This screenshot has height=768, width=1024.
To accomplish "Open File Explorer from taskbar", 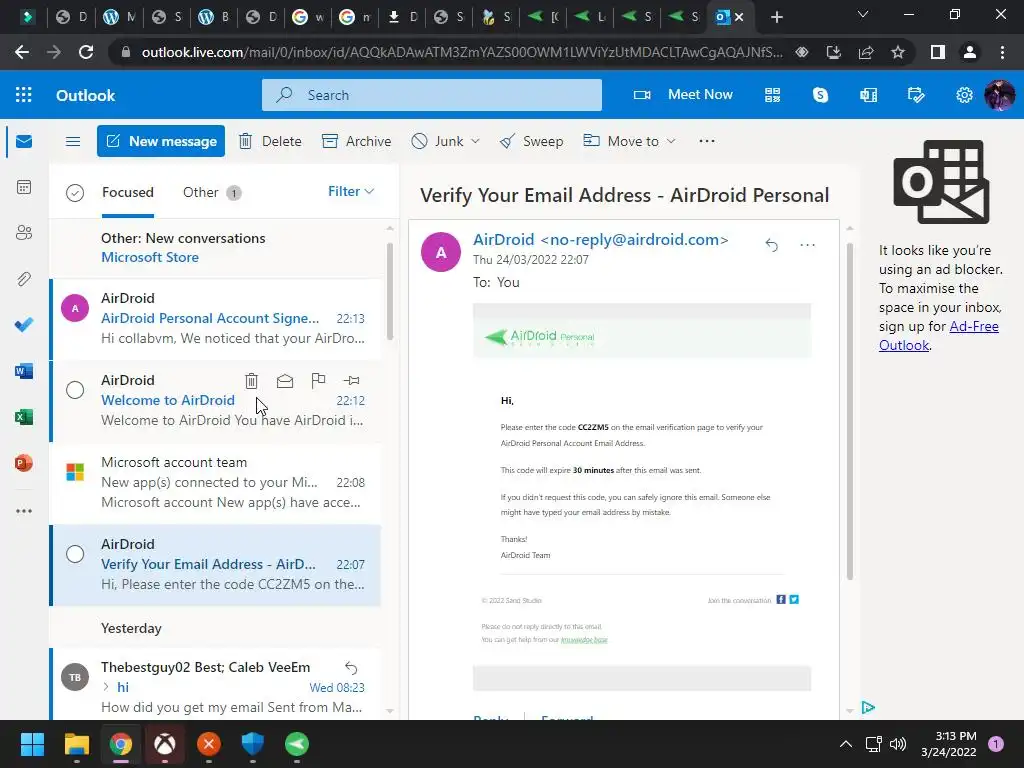I will tap(76, 744).
